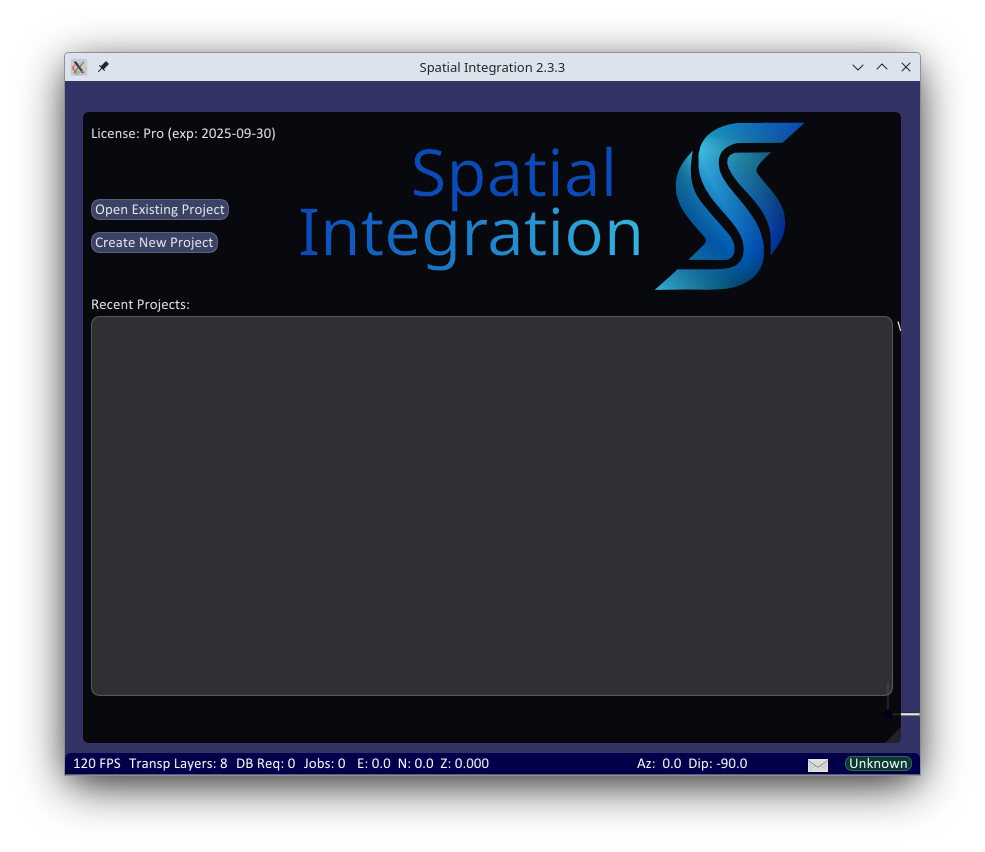Click the E: 0.0 easting value
Viewport: 985px width, 852px height.
pos(374,763)
